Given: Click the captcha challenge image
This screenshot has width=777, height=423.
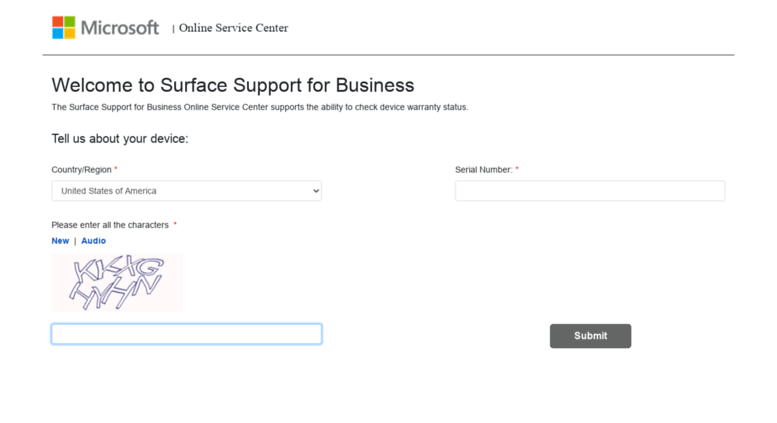Looking at the screenshot, I should pyautogui.click(x=117, y=282).
